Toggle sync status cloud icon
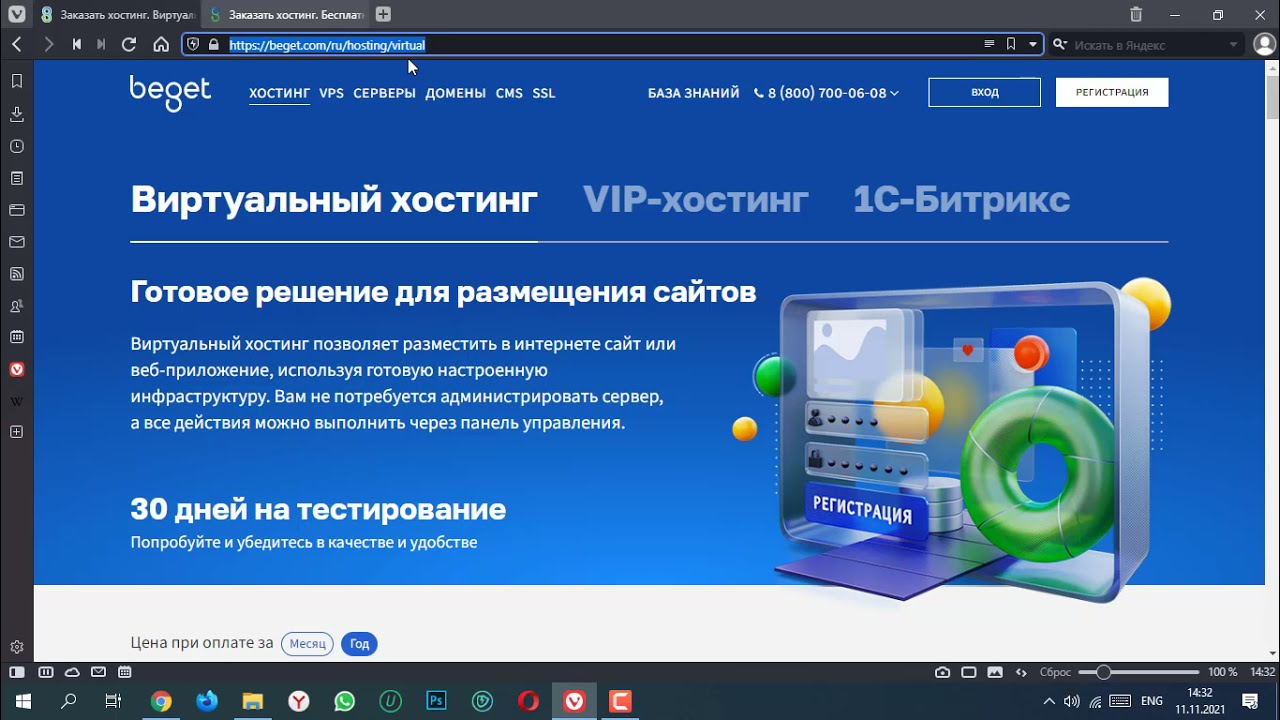Screen dimensions: 1280x720 pyautogui.click(x=72, y=672)
